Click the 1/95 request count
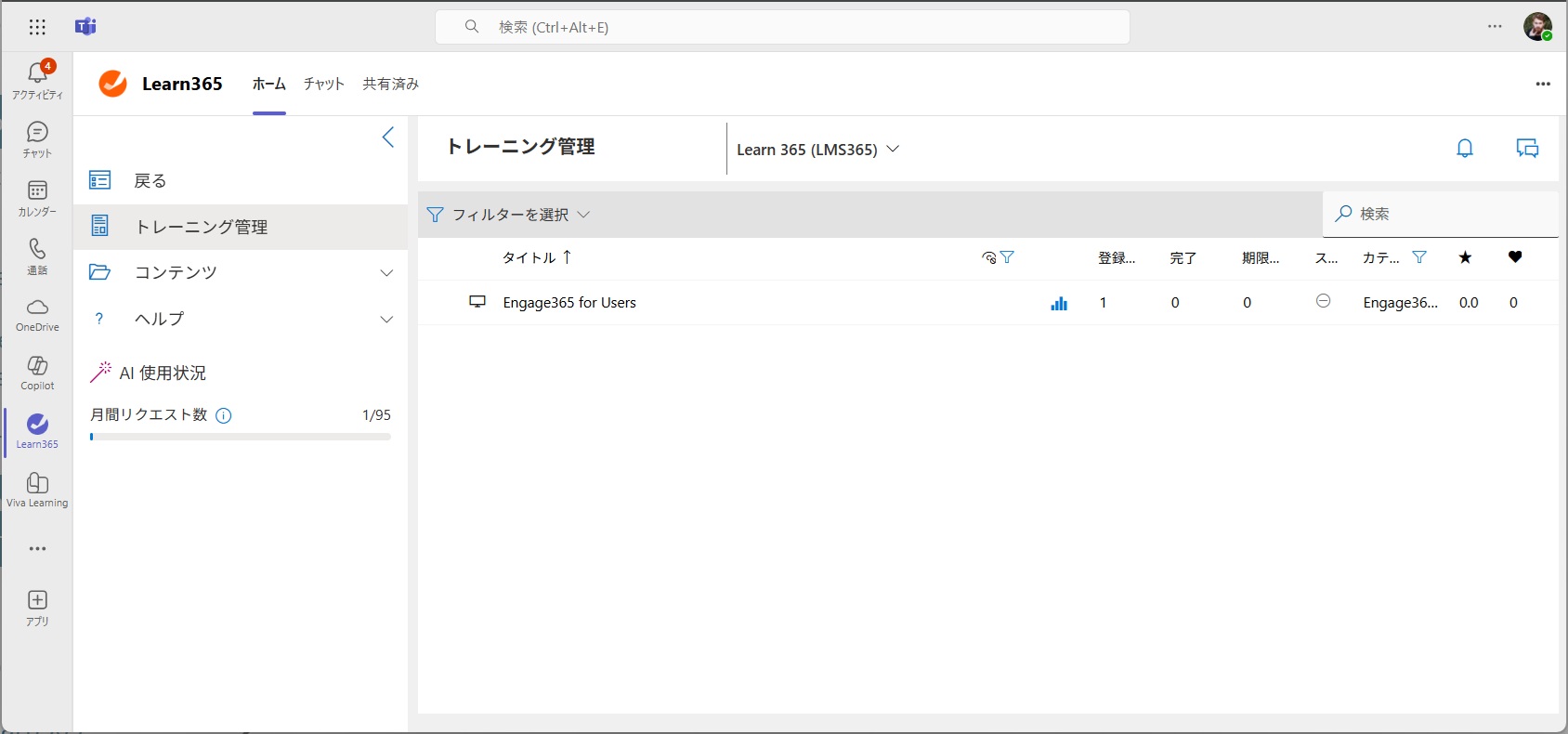Image resolution: width=1568 pixels, height=734 pixels. coord(376,415)
